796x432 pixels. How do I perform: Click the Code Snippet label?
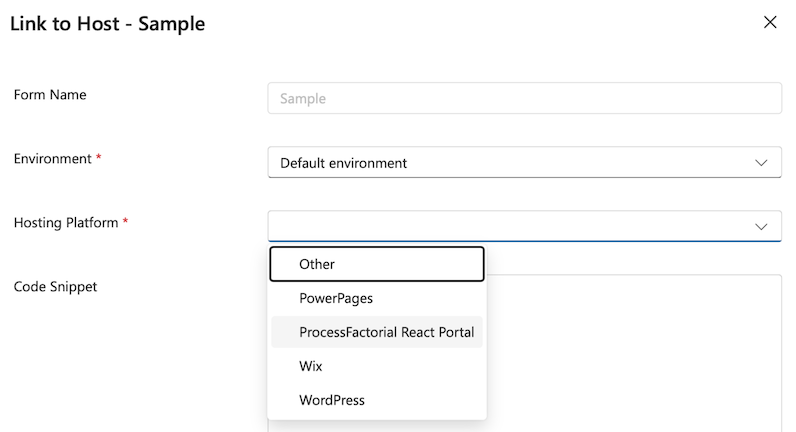[x=55, y=287]
